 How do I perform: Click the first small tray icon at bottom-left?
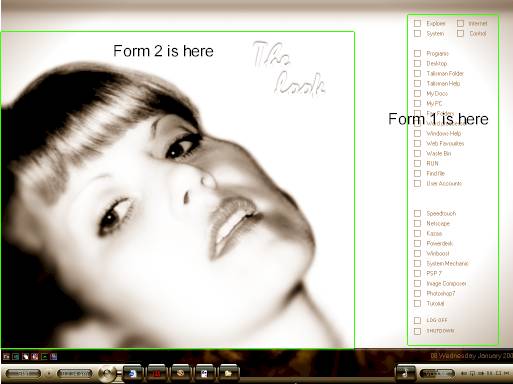click(6, 357)
